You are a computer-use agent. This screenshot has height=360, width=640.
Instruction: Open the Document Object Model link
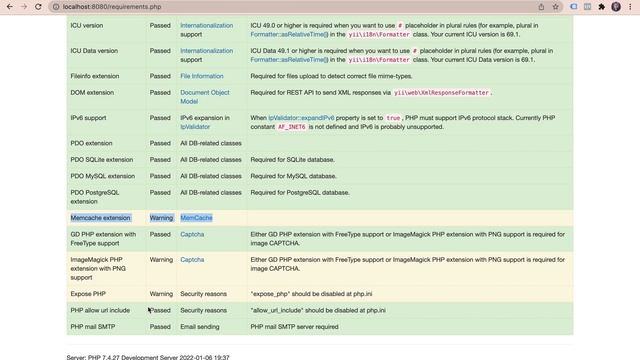(x=205, y=97)
